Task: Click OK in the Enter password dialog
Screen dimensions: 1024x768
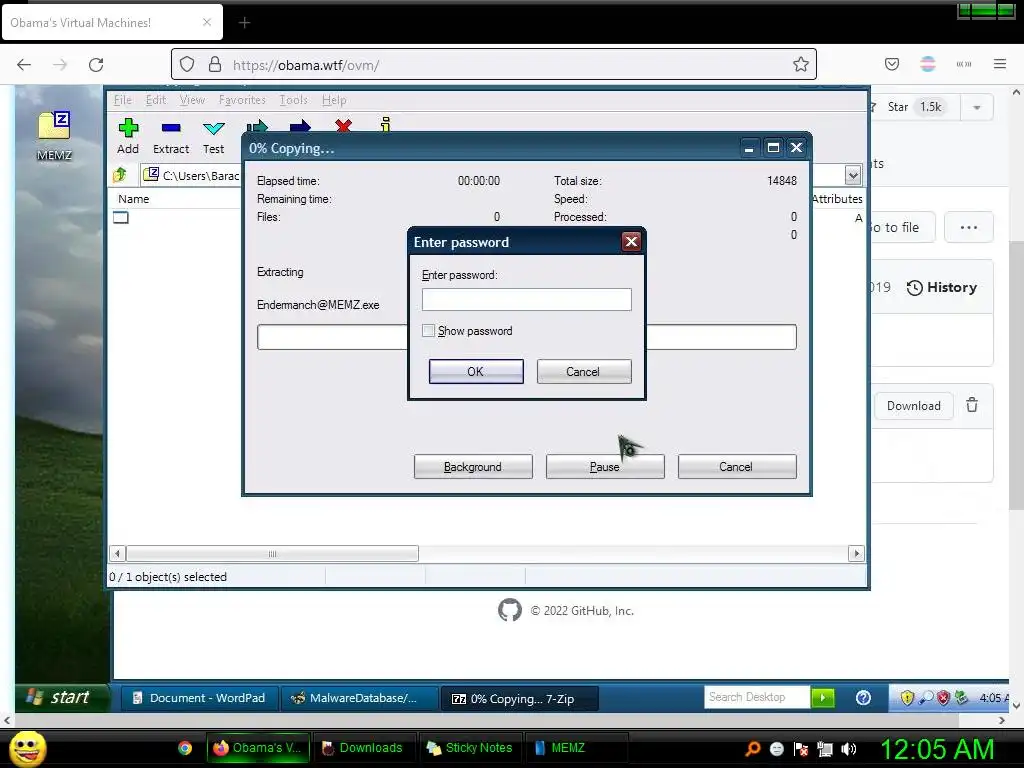Action: coord(476,372)
